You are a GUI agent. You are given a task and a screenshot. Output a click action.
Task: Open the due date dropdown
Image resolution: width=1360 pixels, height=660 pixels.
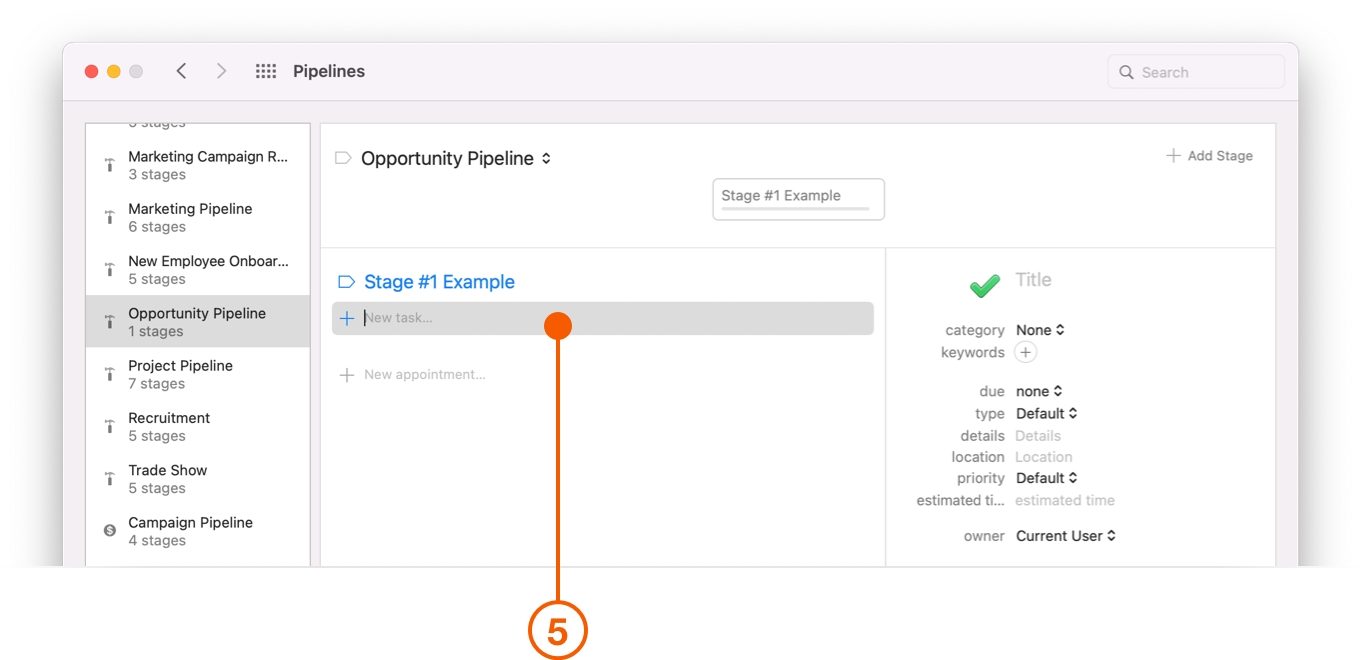[1040, 391]
